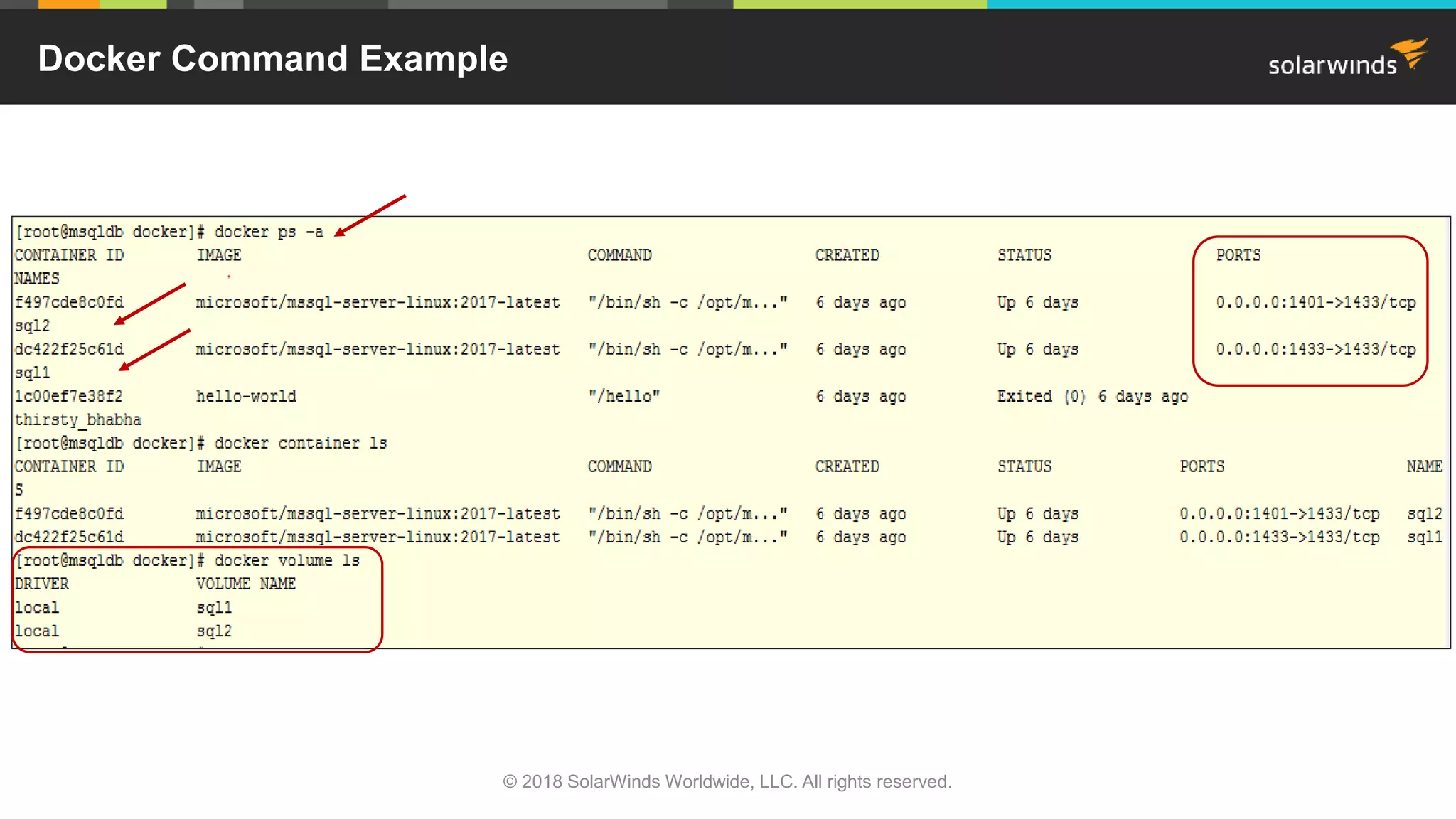Click the 'docker container ls' command
Image resolution: width=1456 pixels, height=819 pixels.
pyautogui.click(x=301, y=444)
